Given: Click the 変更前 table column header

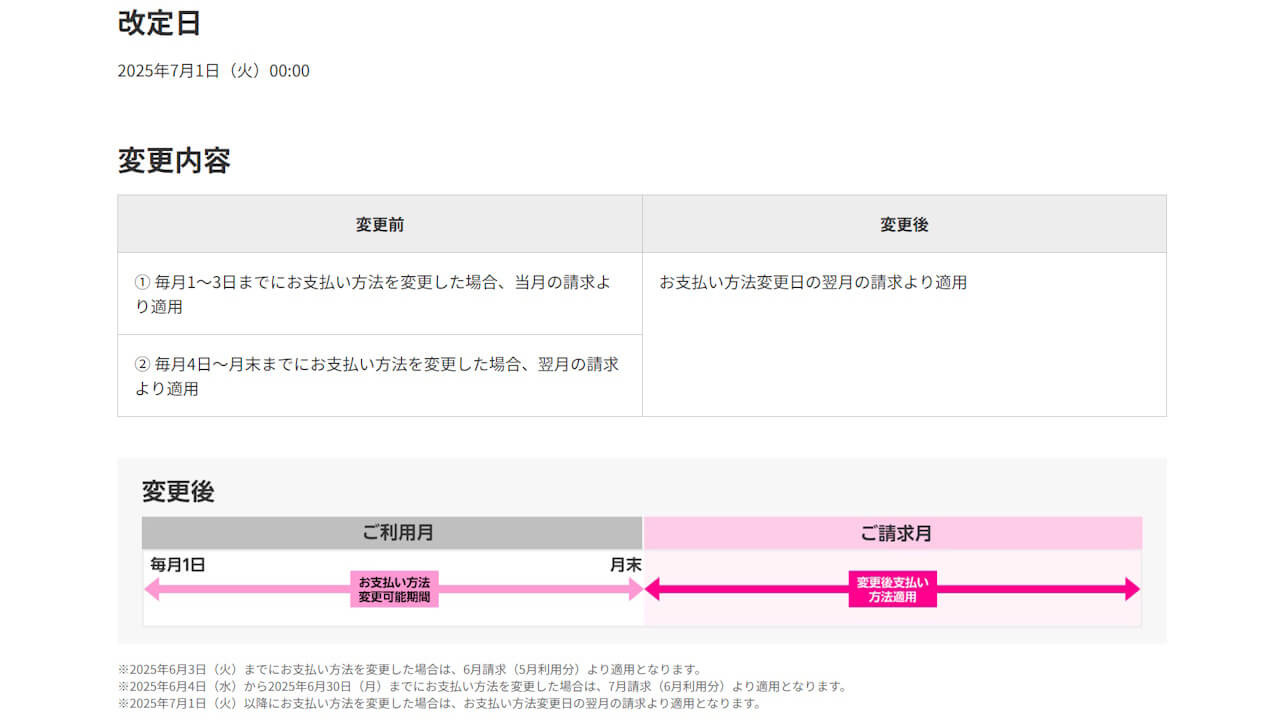Looking at the screenshot, I should tap(380, 225).
